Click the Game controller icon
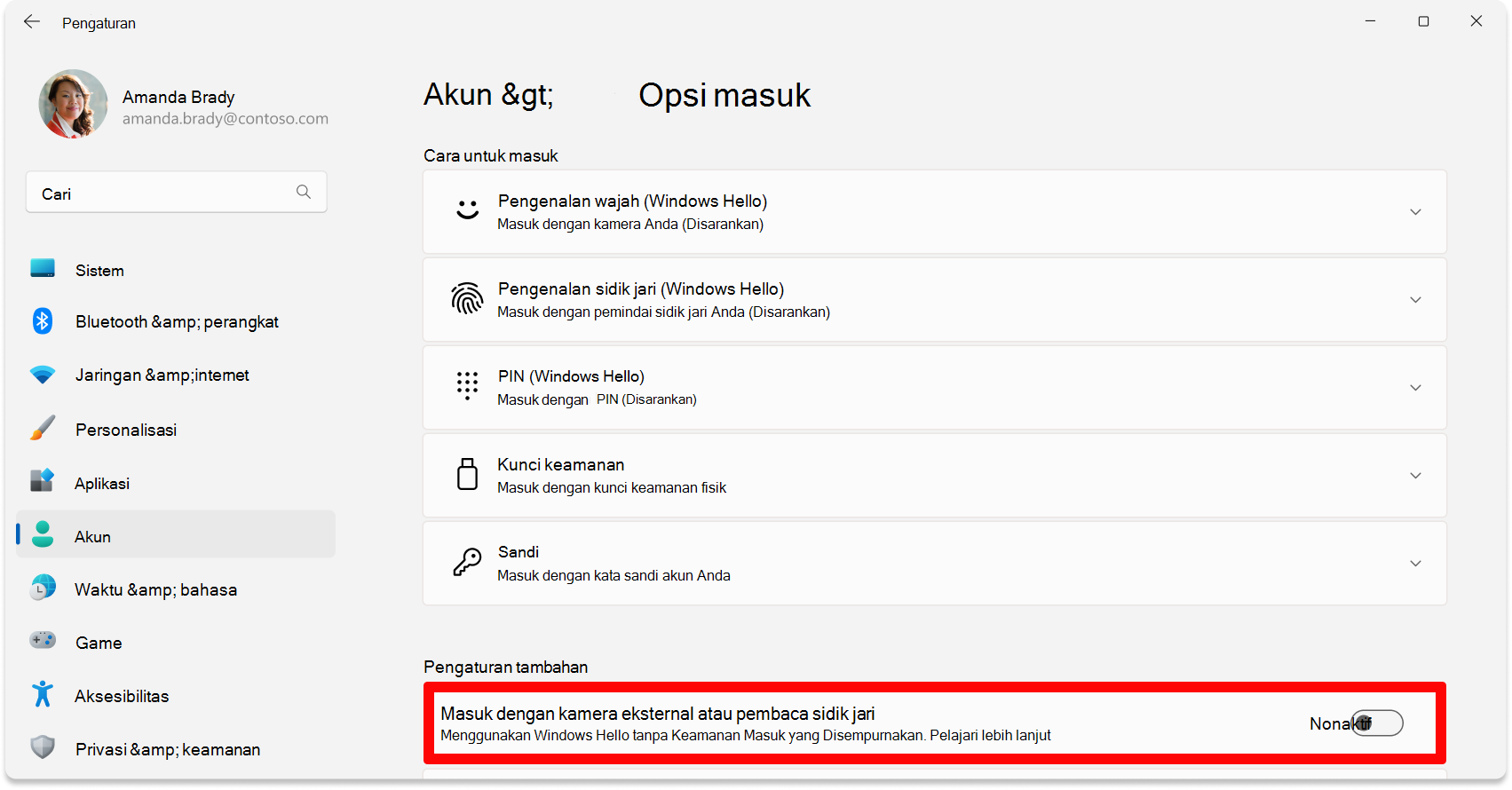 43,640
